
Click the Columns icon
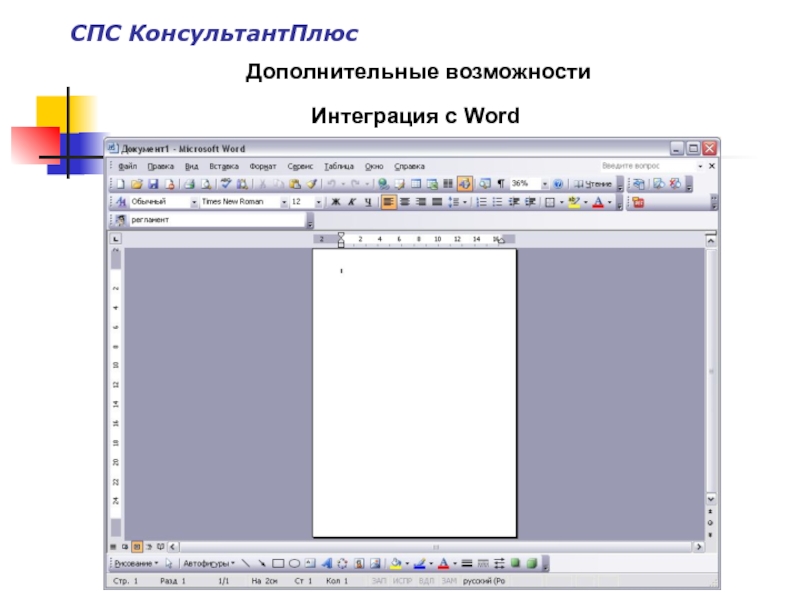tap(448, 184)
